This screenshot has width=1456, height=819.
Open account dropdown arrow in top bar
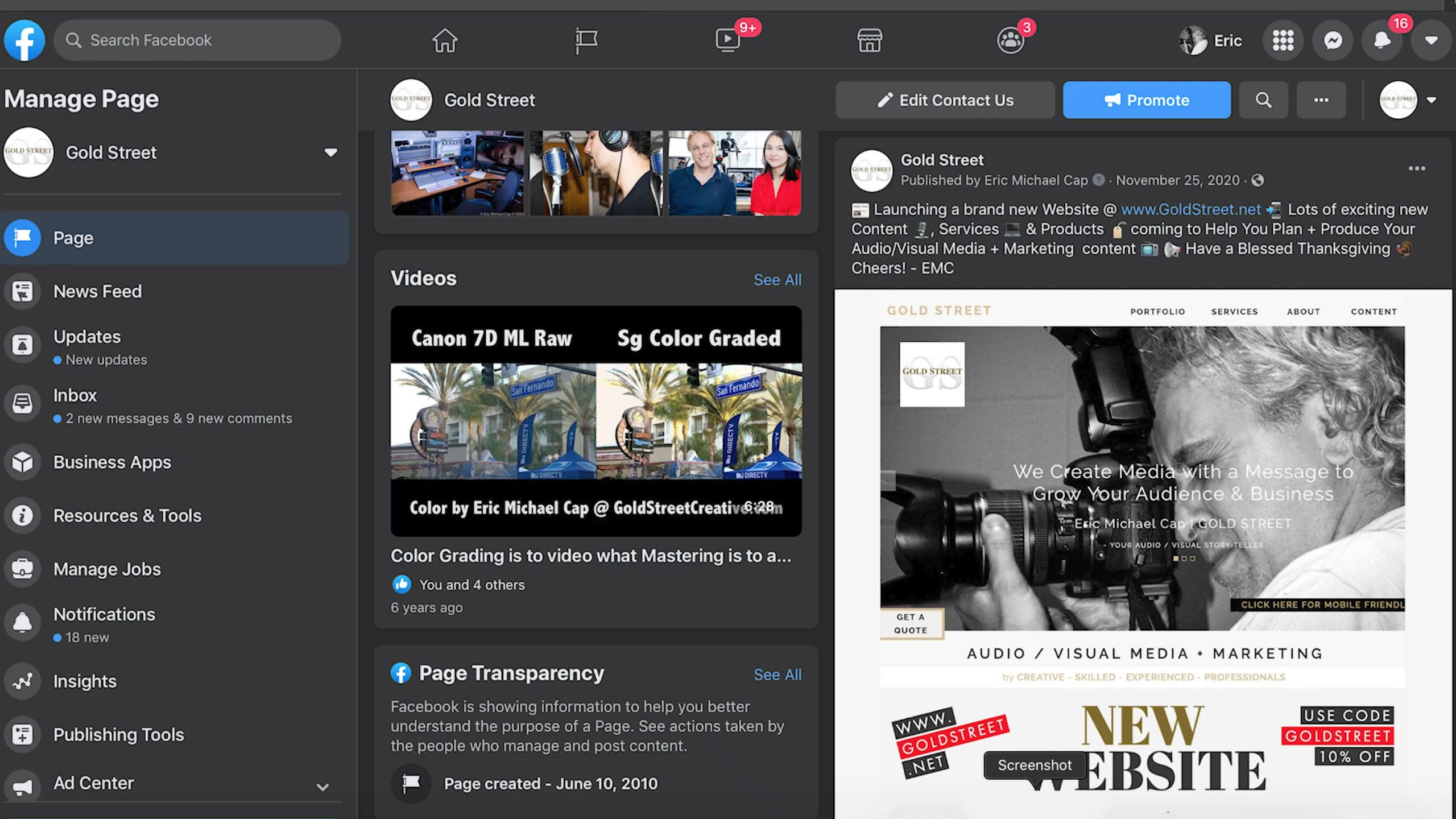pyautogui.click(x=1432, y=40)
